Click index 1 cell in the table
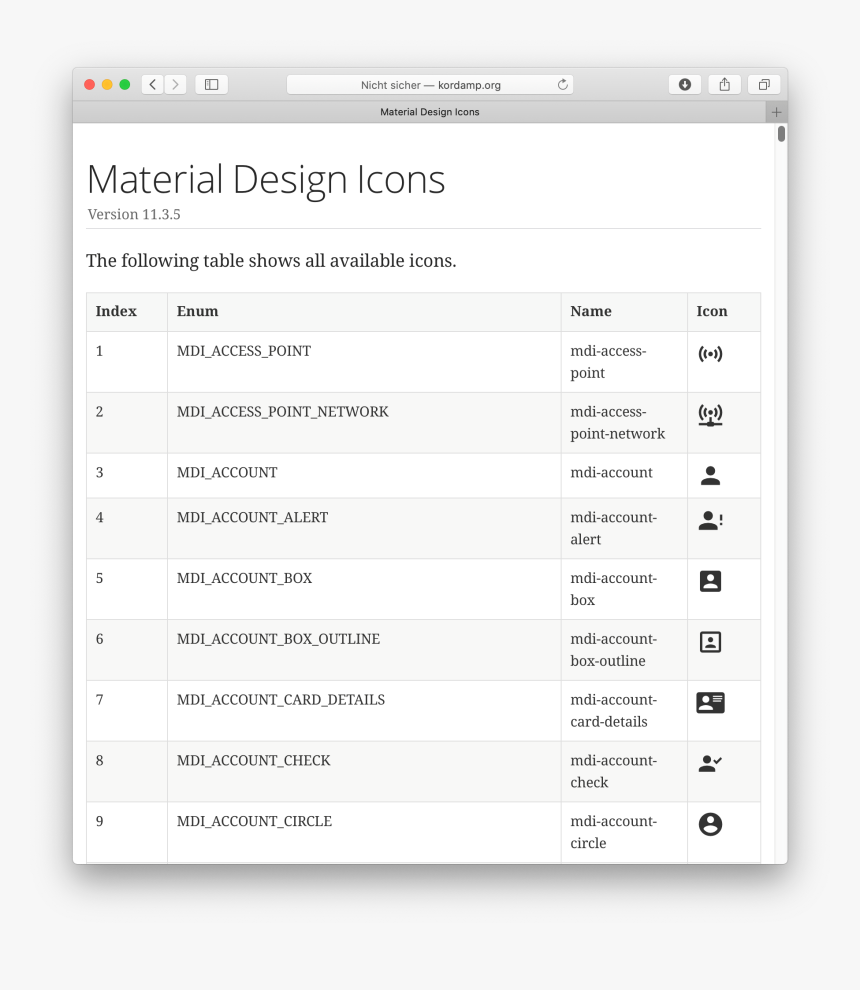Image resolution: width=860 pixels, height=990 pixels. 127,362
